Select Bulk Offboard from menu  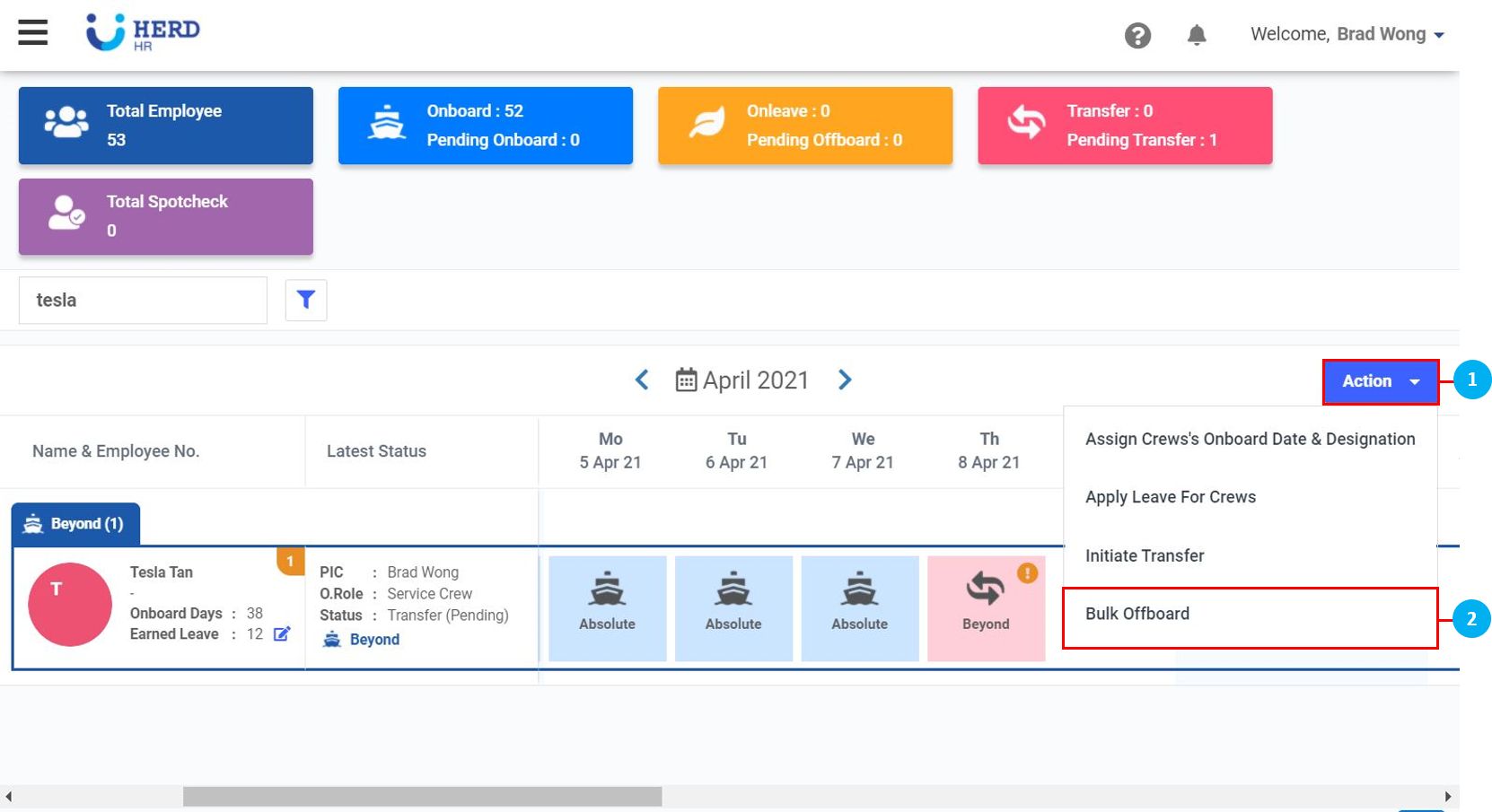point(1137,614)
